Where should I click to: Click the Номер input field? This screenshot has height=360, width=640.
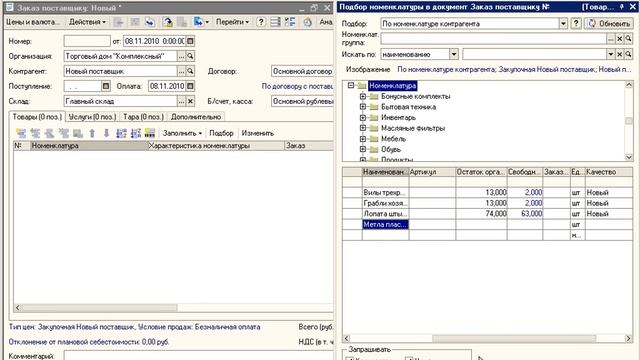(87, 41)
